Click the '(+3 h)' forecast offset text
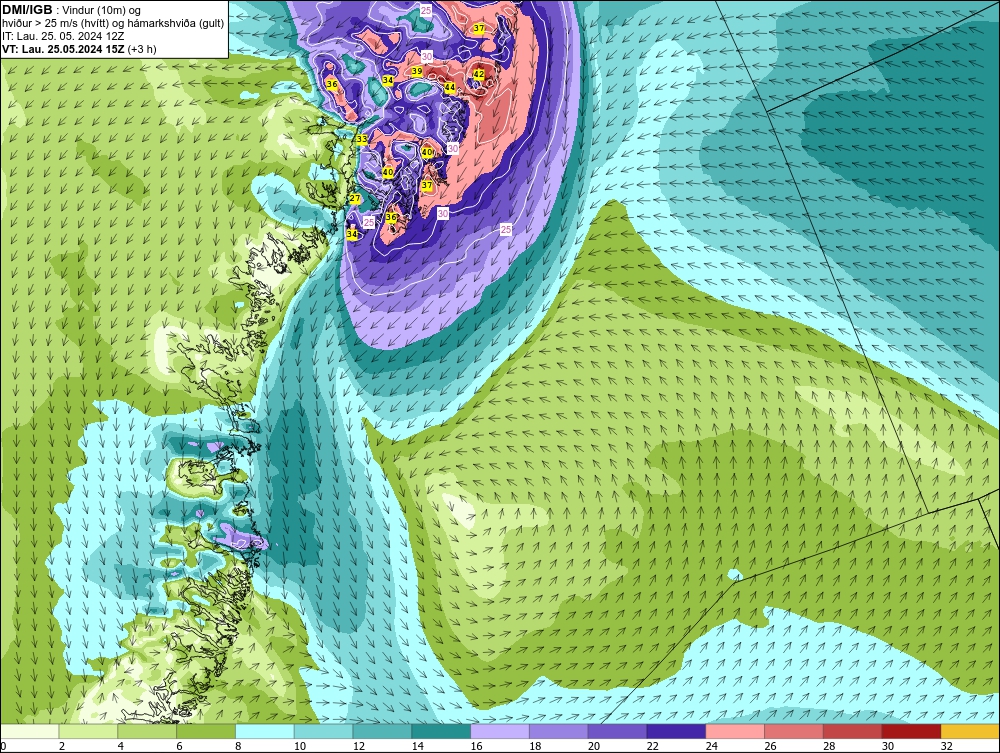 click(142, 49)
